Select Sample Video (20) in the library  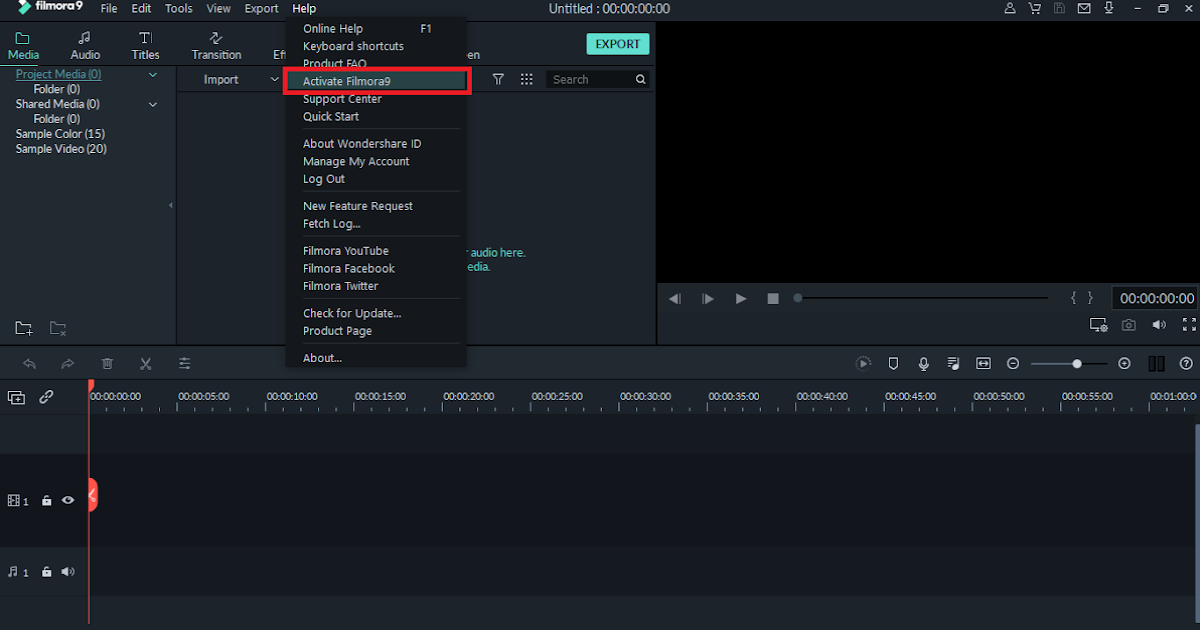click(x=61, y=149)
